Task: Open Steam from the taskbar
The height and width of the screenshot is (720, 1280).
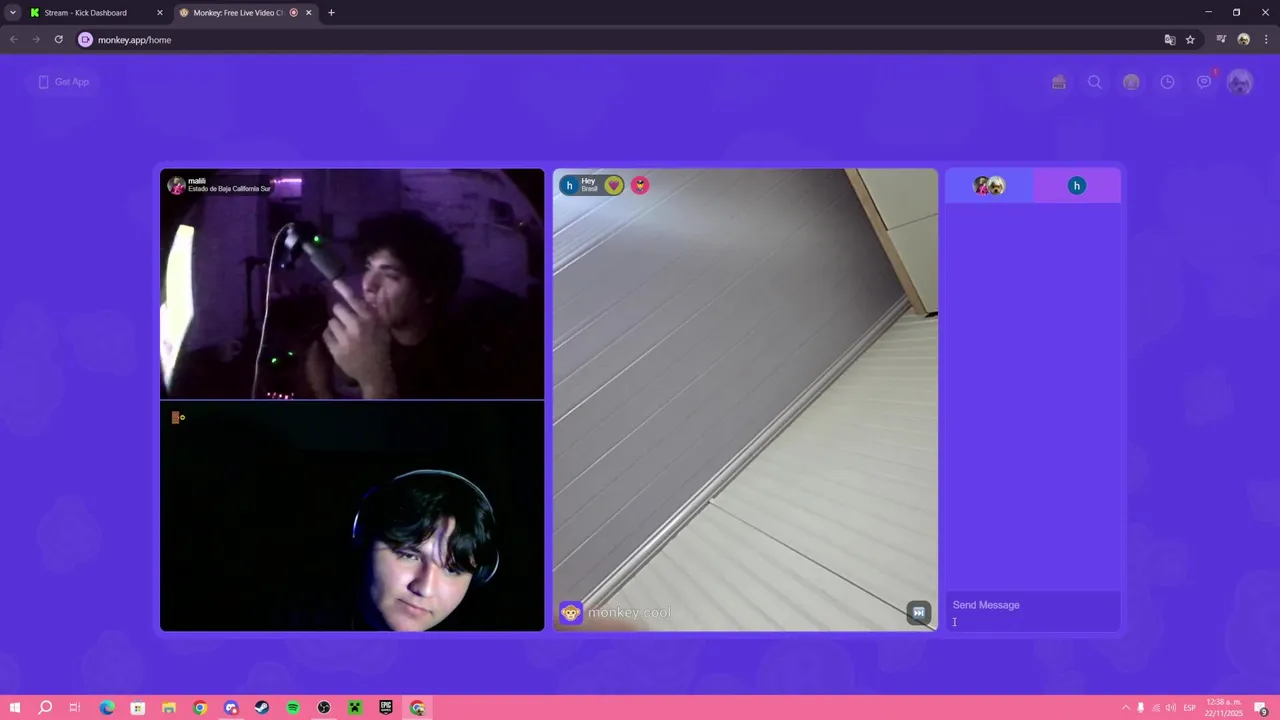Action: 262,708
